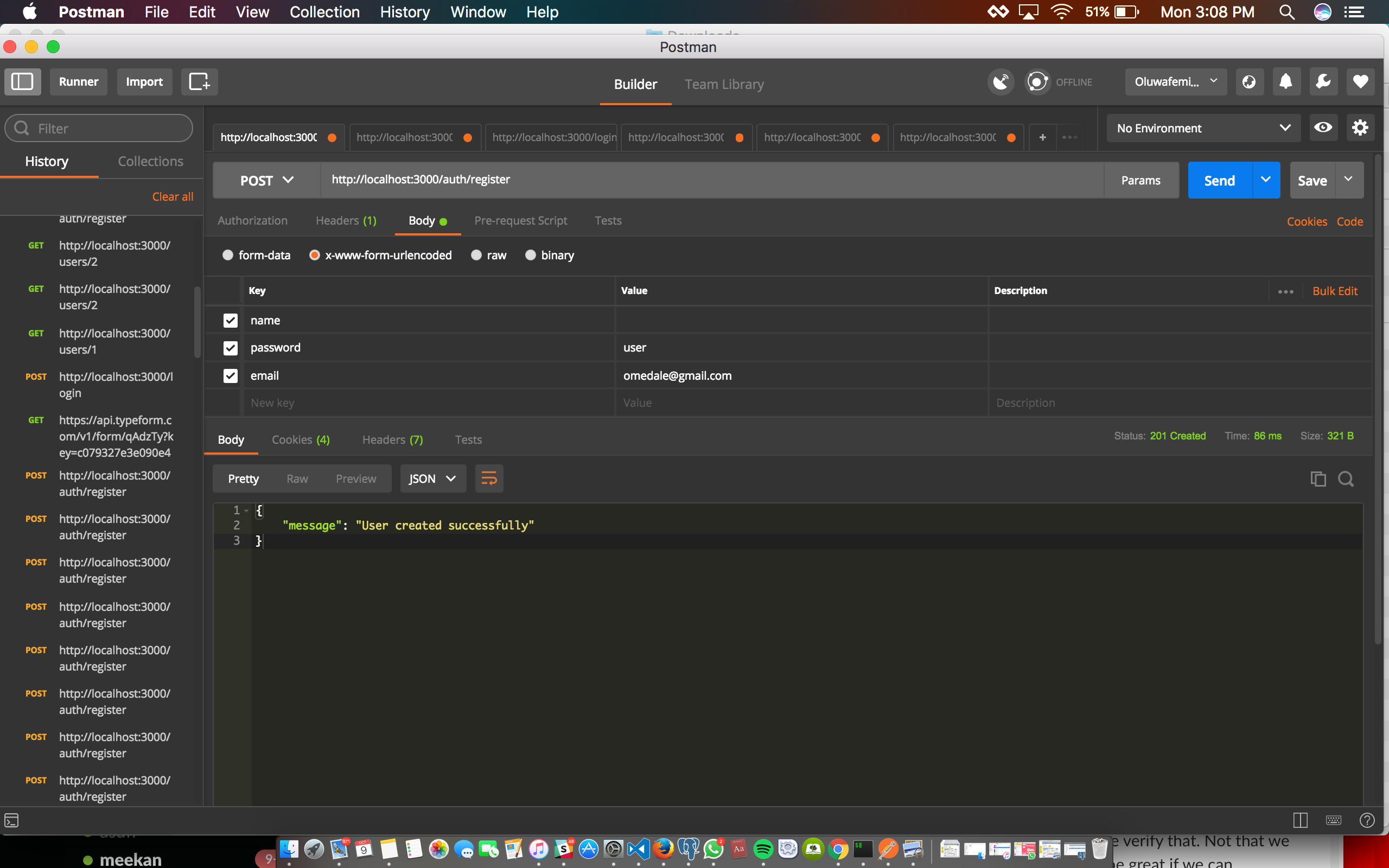Image resolution: width=1389 pixels, height=868 pixels.
Task: Copy response with clipboard icon
Action: pos(1318,479)
